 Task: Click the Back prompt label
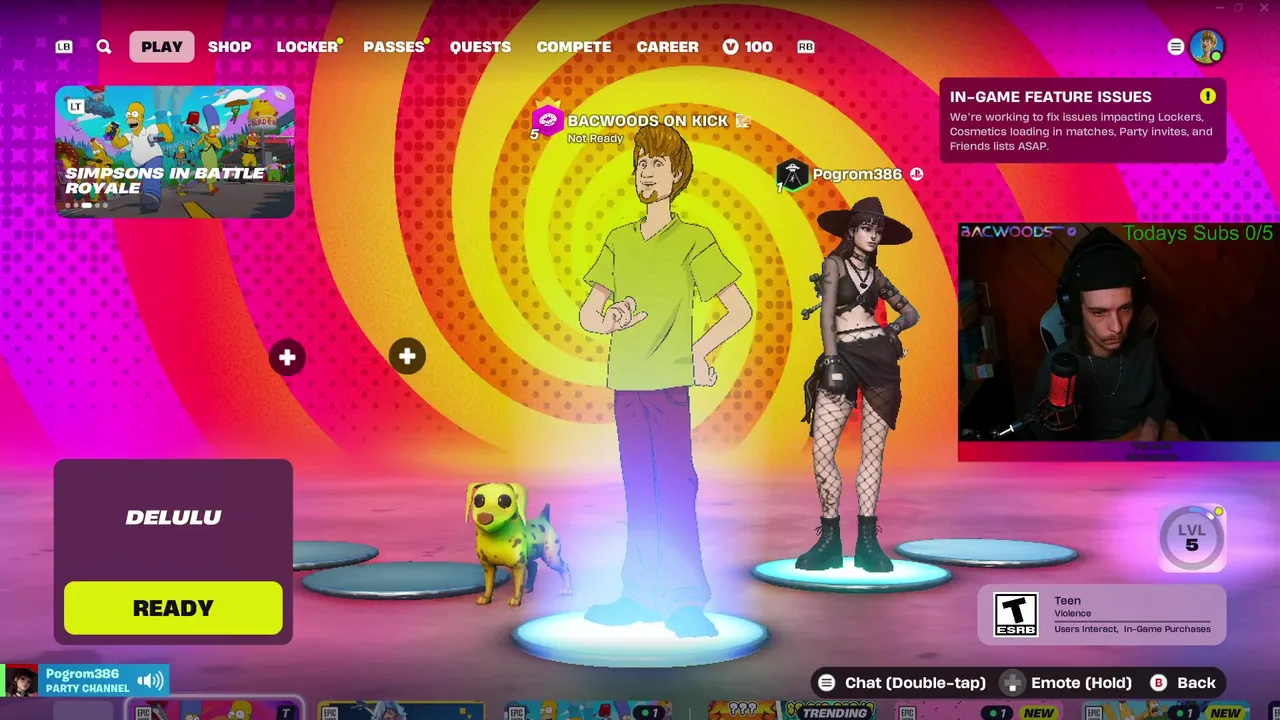click(1196, 683)
